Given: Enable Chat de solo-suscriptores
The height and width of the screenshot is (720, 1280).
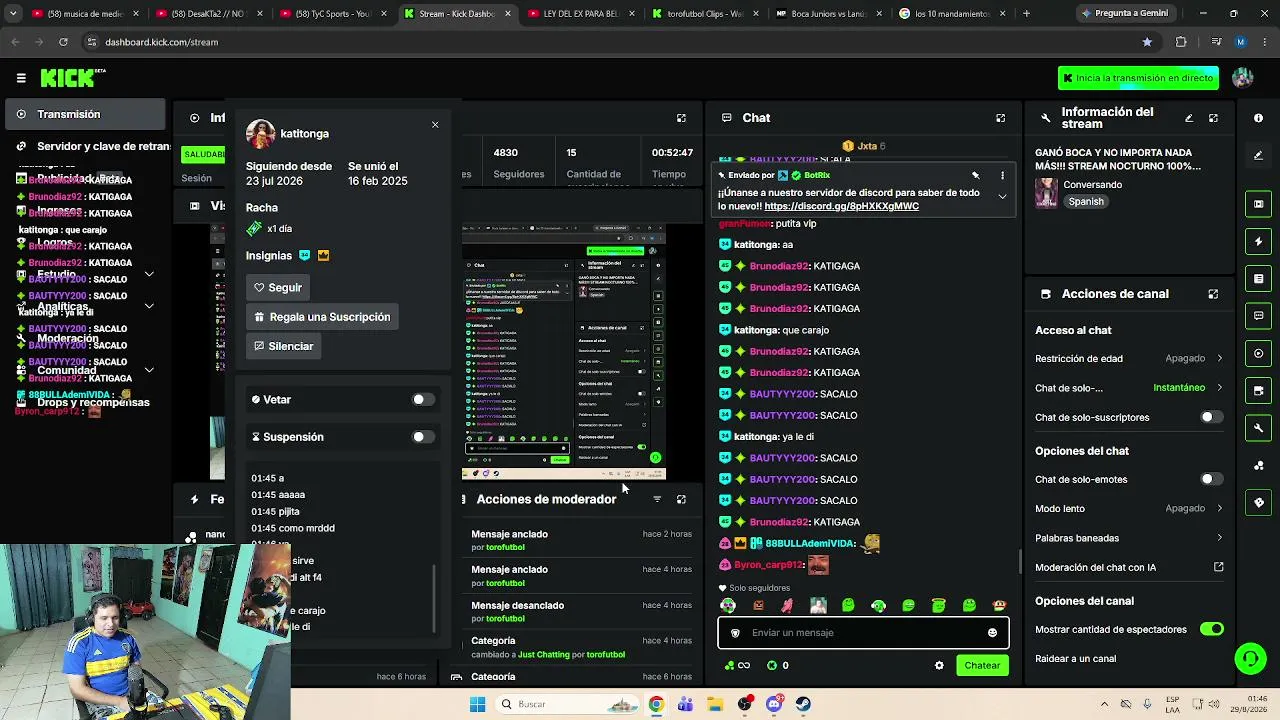Looking at the screenshot, I should coord(1211,417).
